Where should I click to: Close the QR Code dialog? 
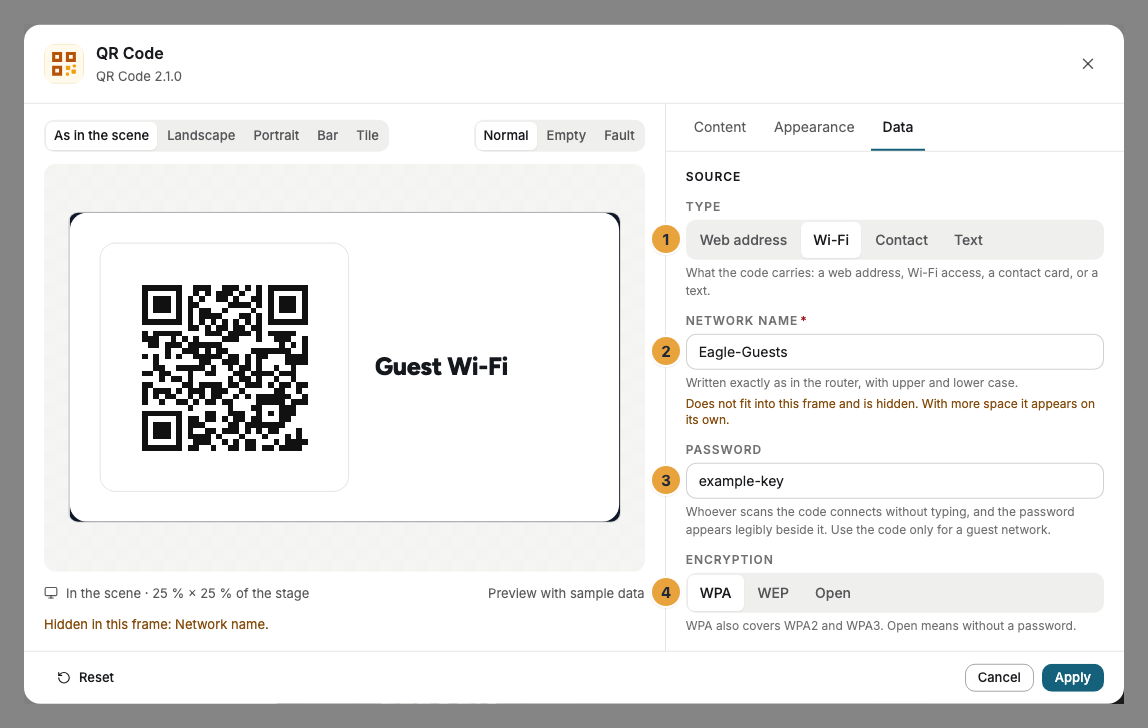point(1087,64)
